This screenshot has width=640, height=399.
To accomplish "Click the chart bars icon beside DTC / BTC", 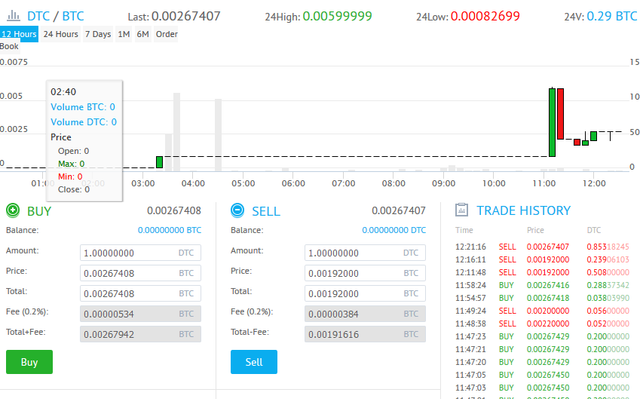I will [x=13, y=16].
